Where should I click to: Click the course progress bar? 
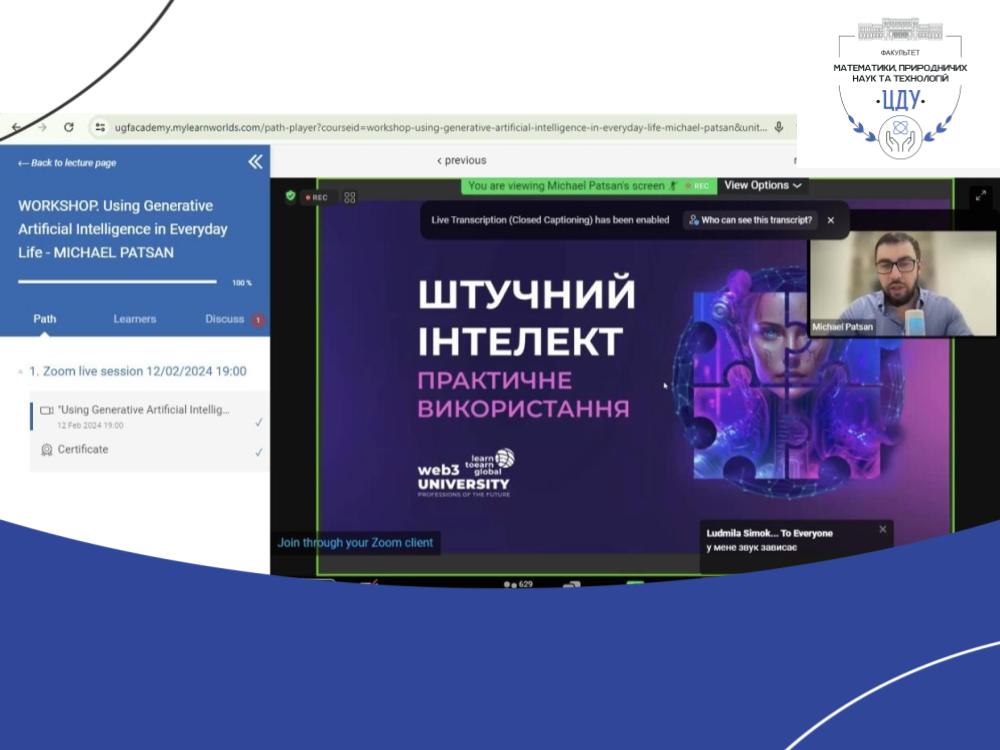point(117,282)
